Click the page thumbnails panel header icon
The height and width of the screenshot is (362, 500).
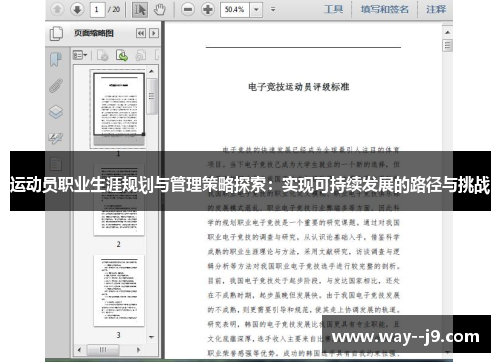(x=56, y=33)
